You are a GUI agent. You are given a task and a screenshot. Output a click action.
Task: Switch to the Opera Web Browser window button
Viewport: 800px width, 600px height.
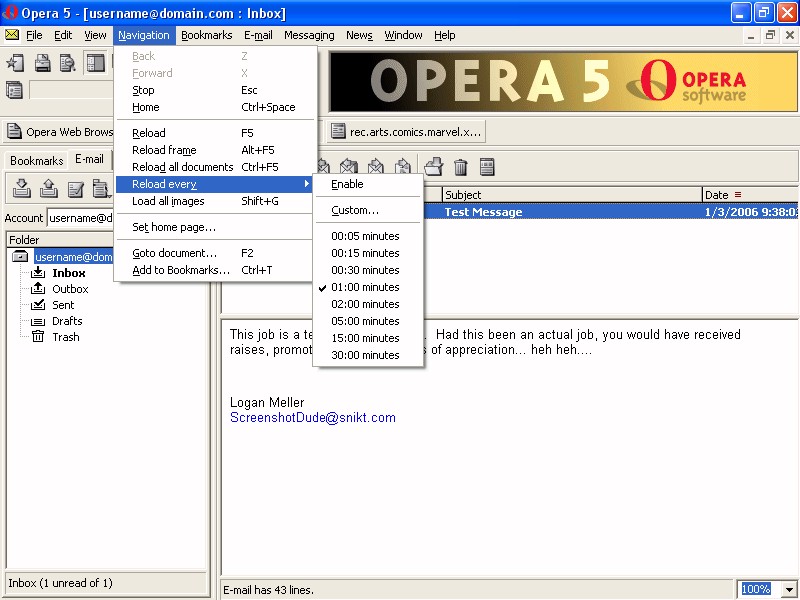(x=59, y=132)
